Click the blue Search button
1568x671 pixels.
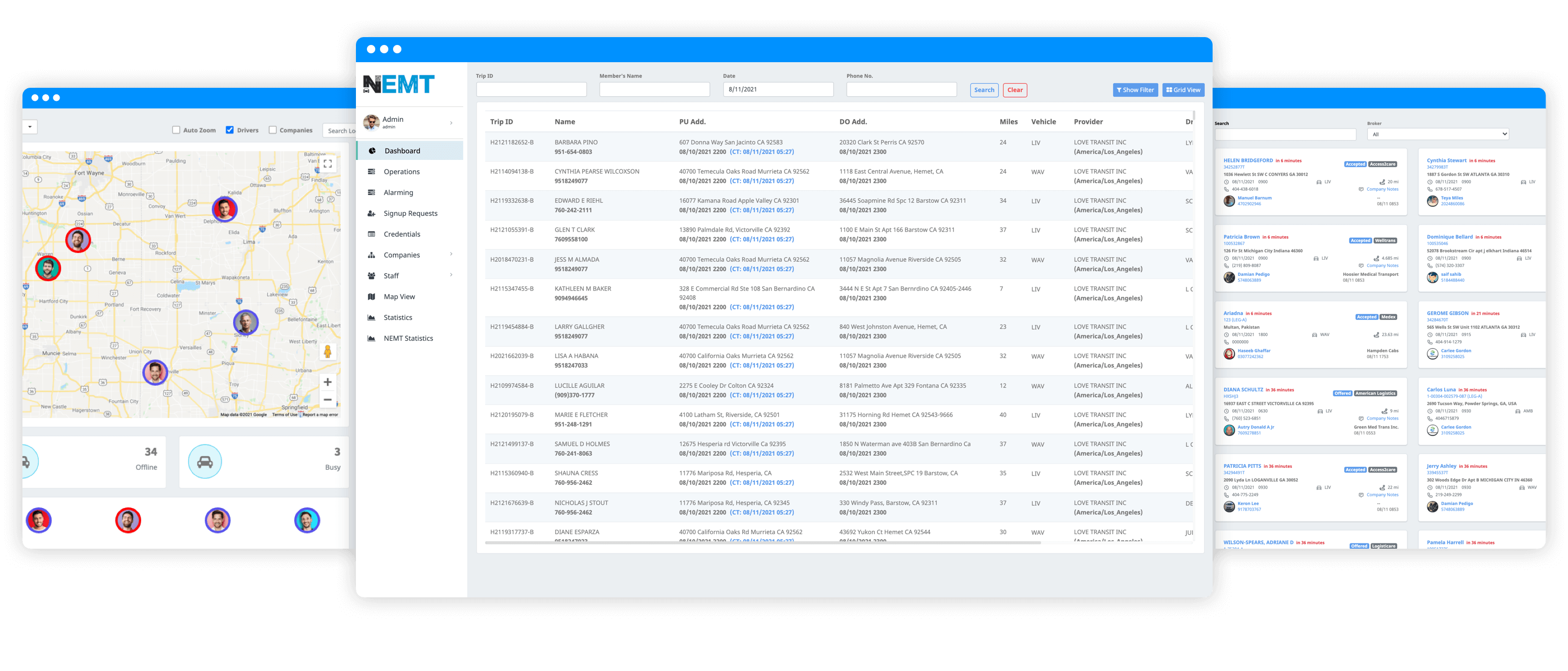coord(984,90)
